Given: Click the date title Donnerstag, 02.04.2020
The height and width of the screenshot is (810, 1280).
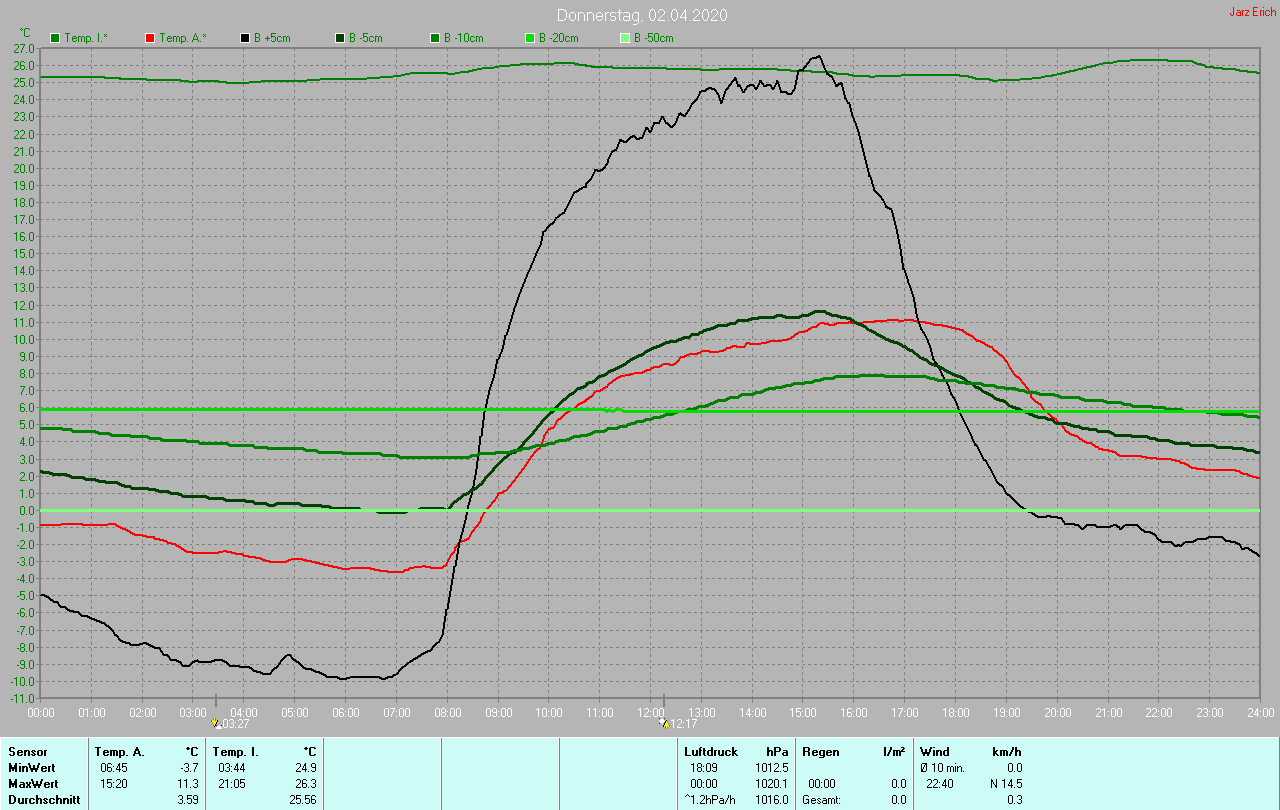Looking at the screenshot, I should (x=642, y=15).
